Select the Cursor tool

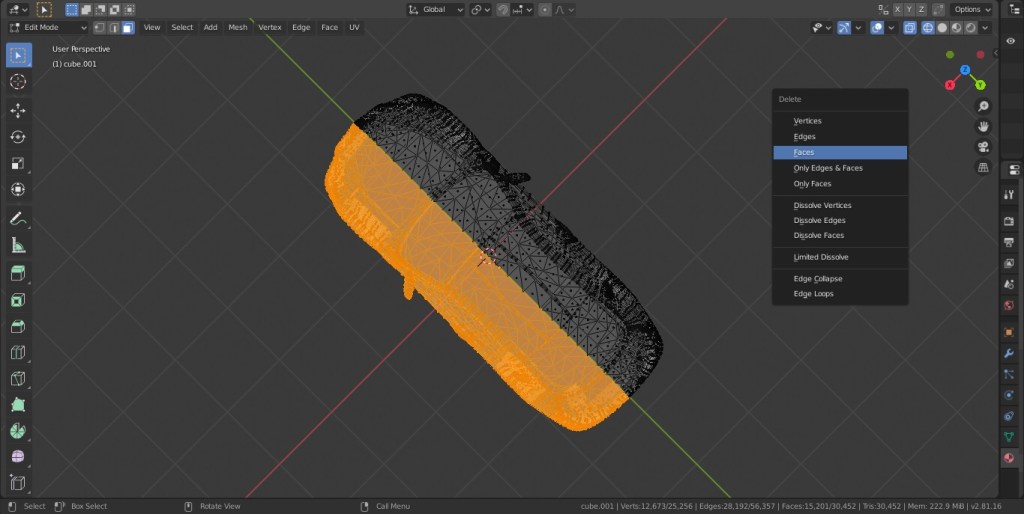pyautogui.click(x=18, y=82)
